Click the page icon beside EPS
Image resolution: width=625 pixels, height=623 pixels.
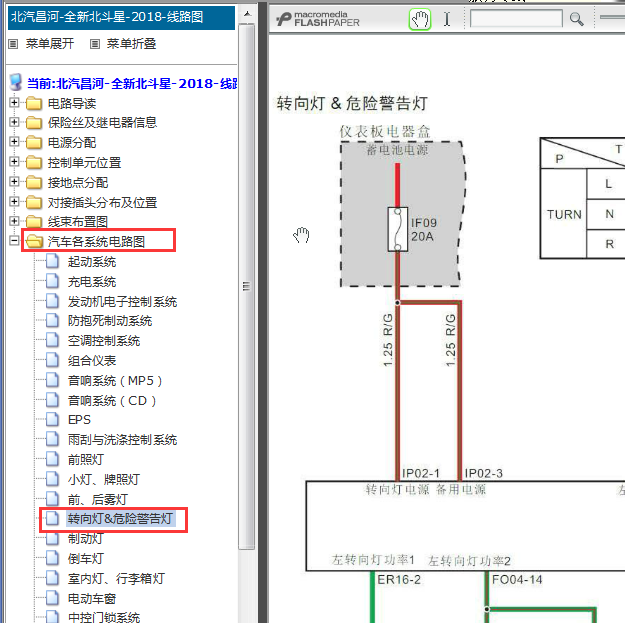click(x=52, y=419)
